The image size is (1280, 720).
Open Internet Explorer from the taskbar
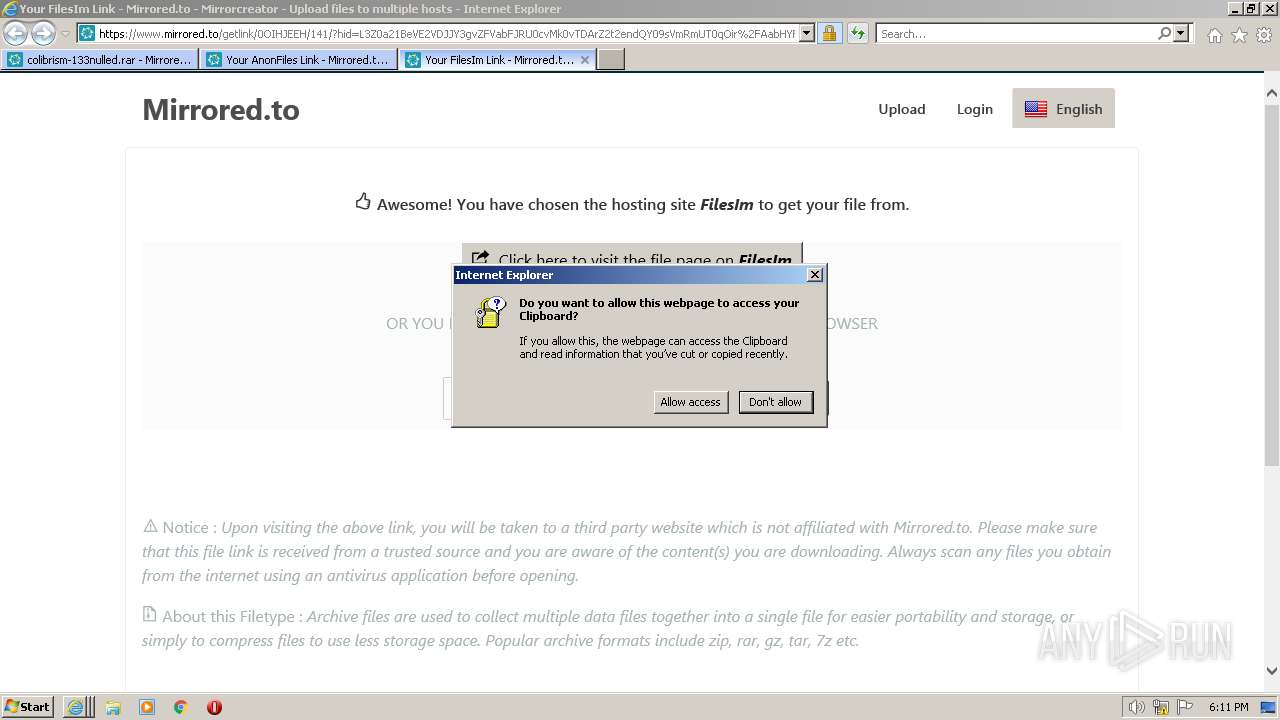coord(76,707)
